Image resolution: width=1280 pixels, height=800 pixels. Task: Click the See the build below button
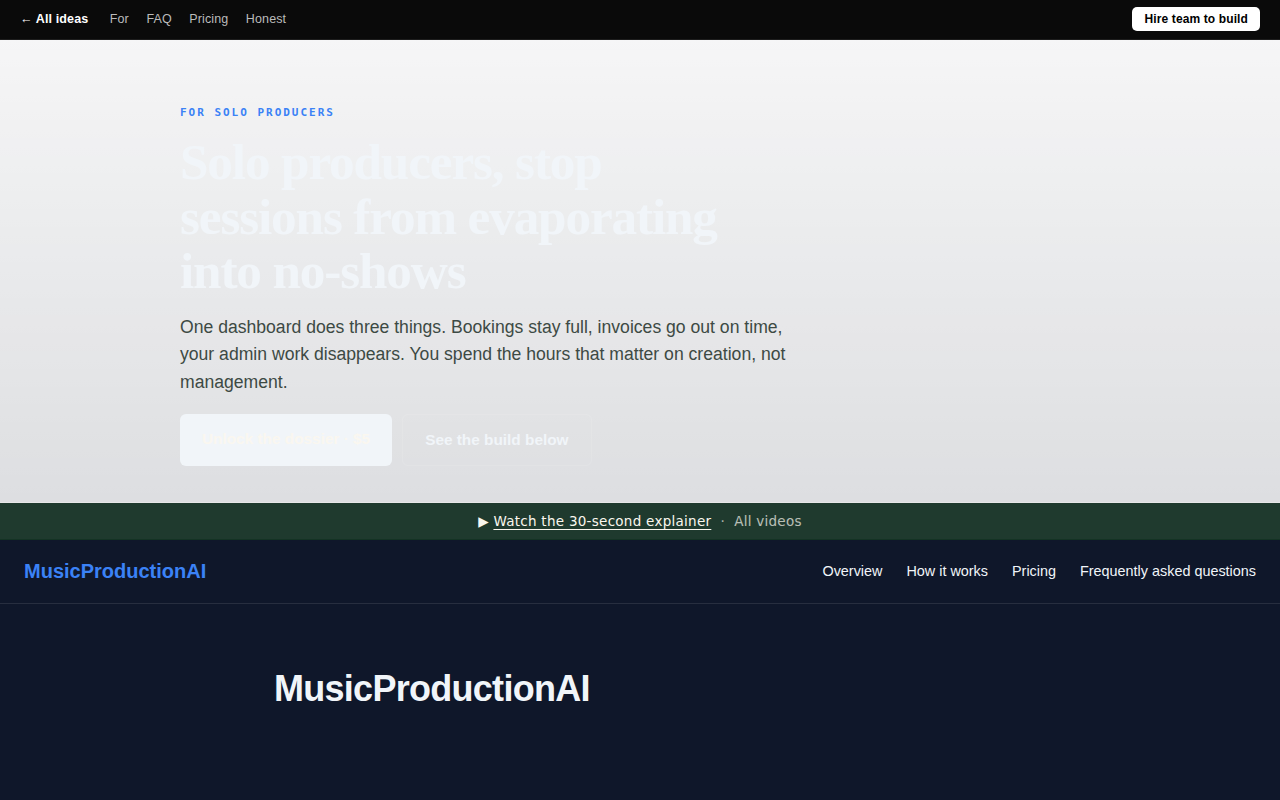(497, 440)
